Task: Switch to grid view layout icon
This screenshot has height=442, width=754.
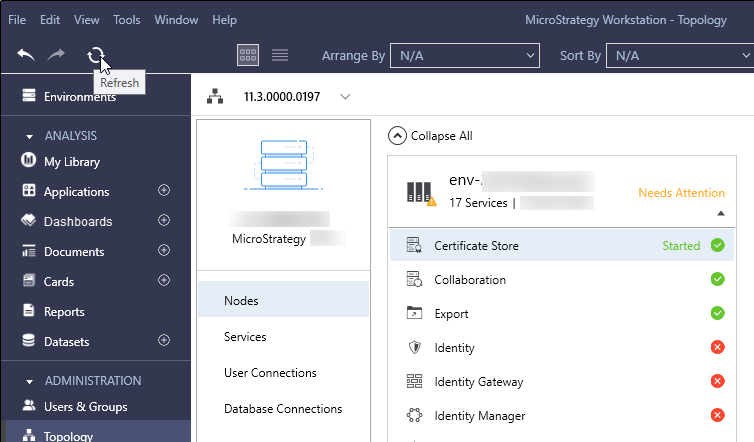Action: [248, 56]
